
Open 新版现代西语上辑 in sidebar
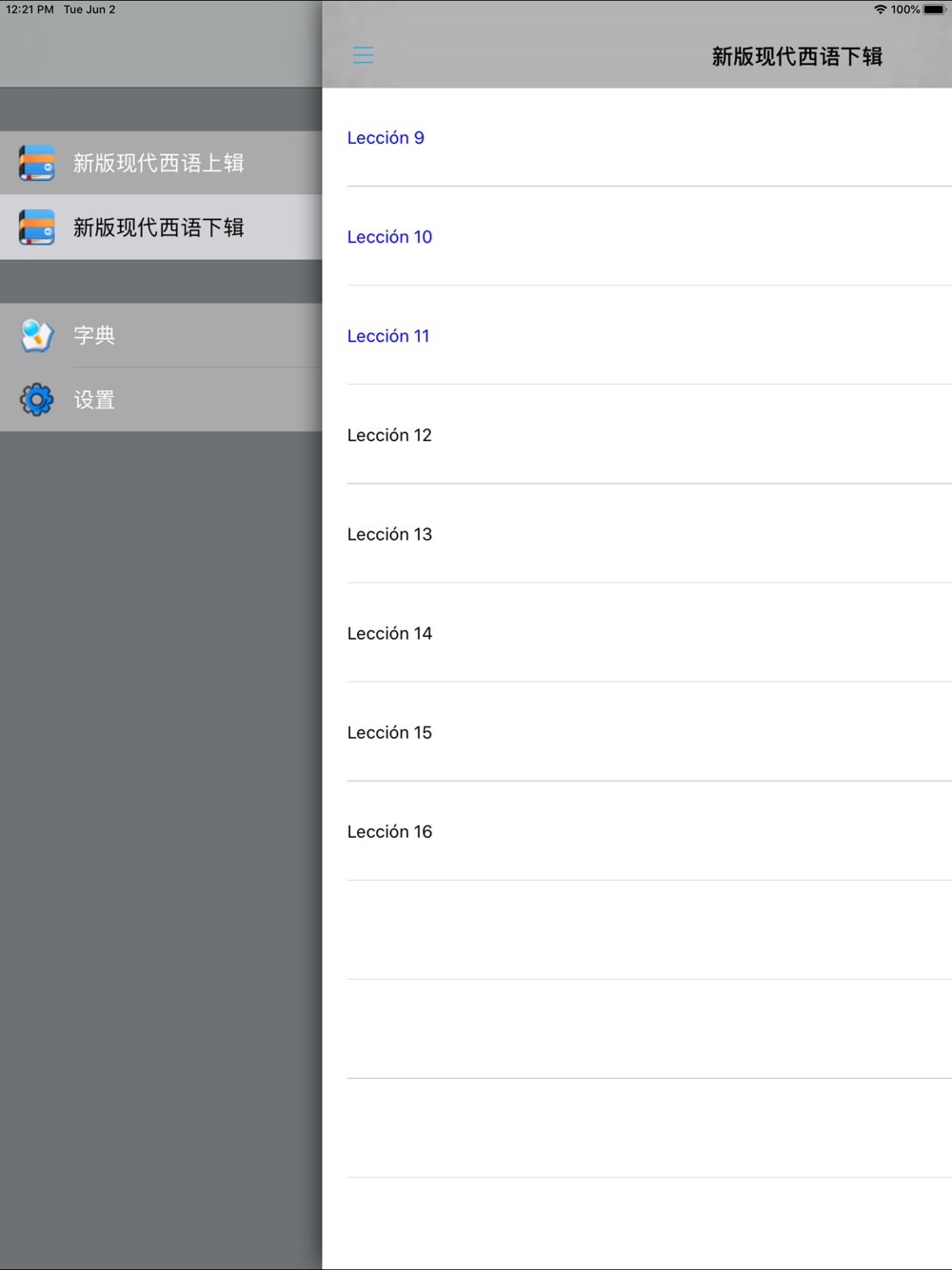(x=161, y=163)
